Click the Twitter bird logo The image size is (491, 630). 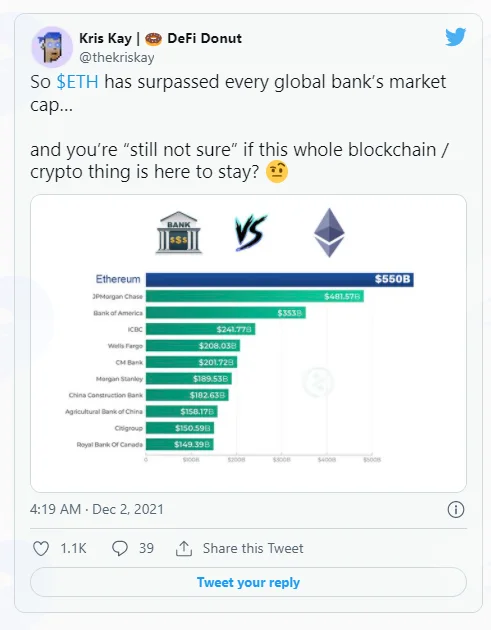point(456,37)
